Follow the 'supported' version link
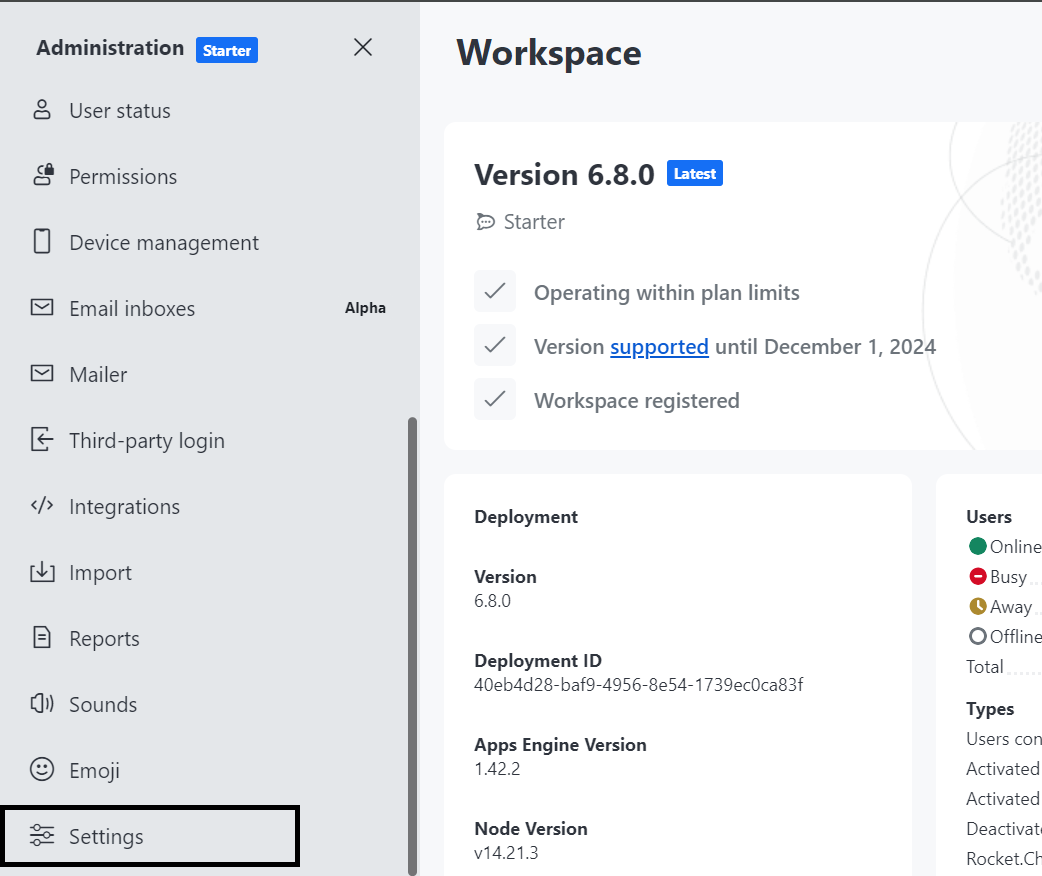 click(x=659, y=346)
